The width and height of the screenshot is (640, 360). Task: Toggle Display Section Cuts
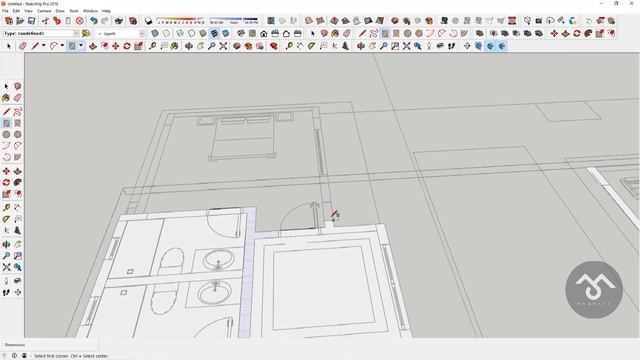pyautogui.click(x=490, y=46)
